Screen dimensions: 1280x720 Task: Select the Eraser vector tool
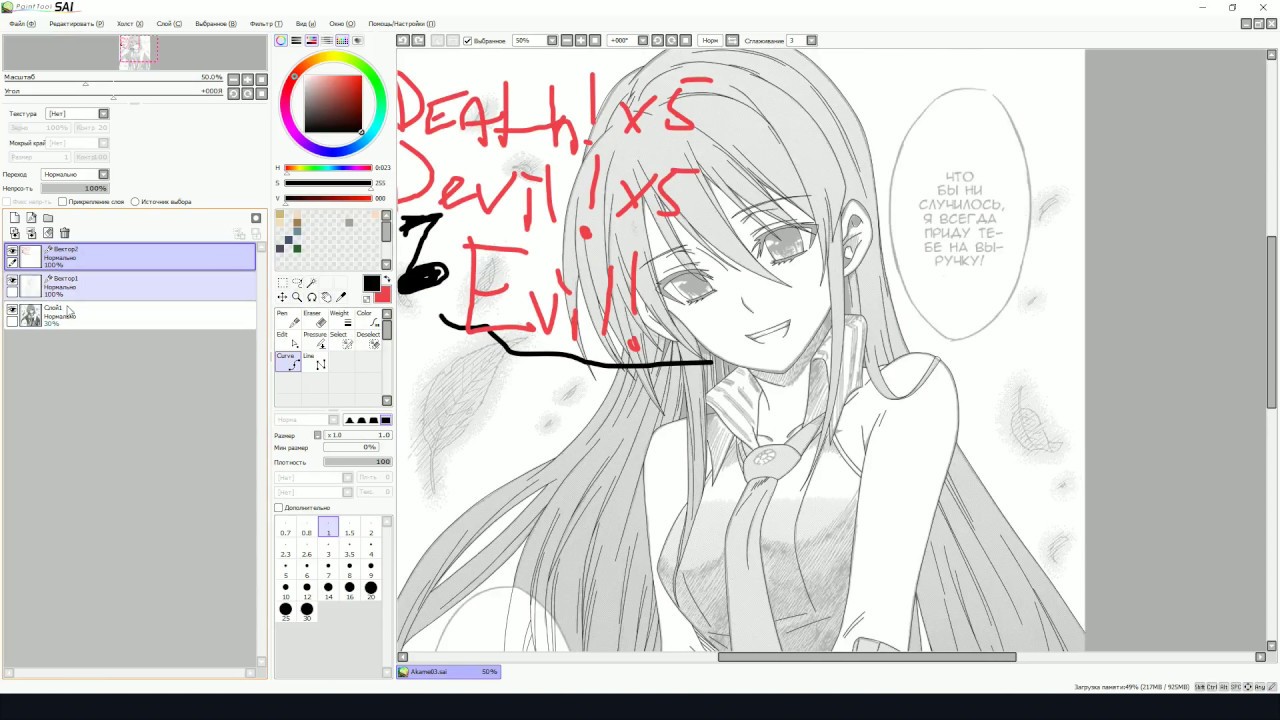315,319
